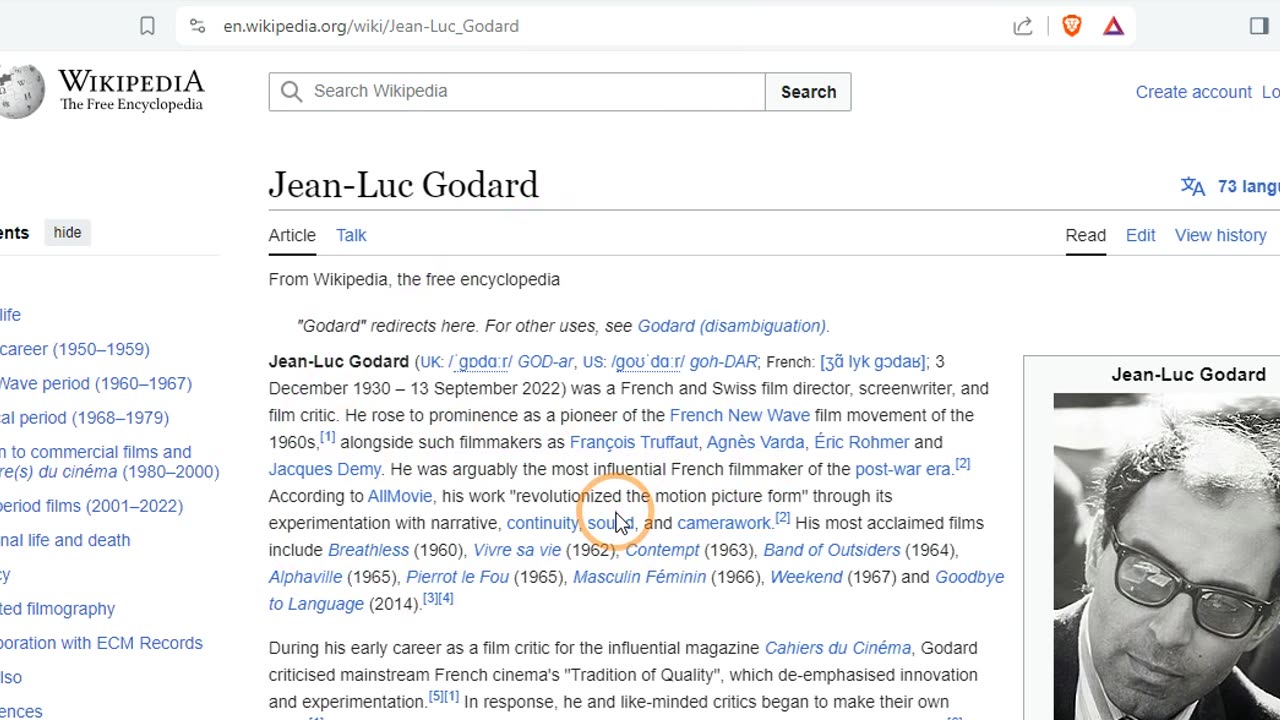Switch to the Talk tab
Screen dimensions: 1280x720
click(351, 235)
